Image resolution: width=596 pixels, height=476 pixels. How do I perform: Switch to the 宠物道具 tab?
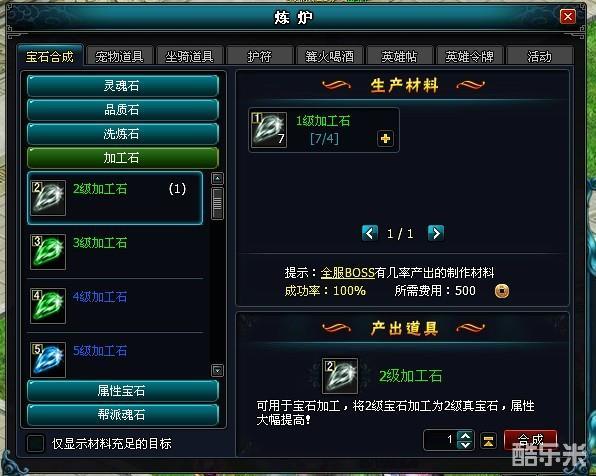119,56
